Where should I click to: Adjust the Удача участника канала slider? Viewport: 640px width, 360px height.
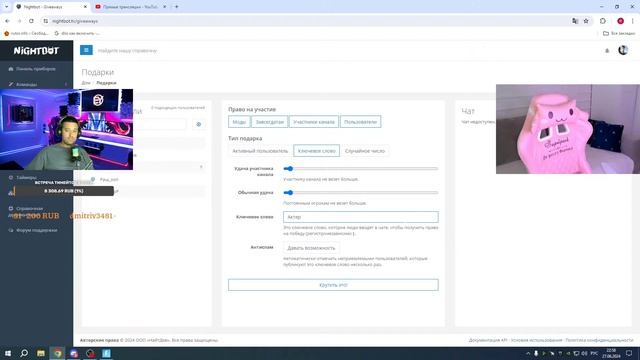[361, 169]
